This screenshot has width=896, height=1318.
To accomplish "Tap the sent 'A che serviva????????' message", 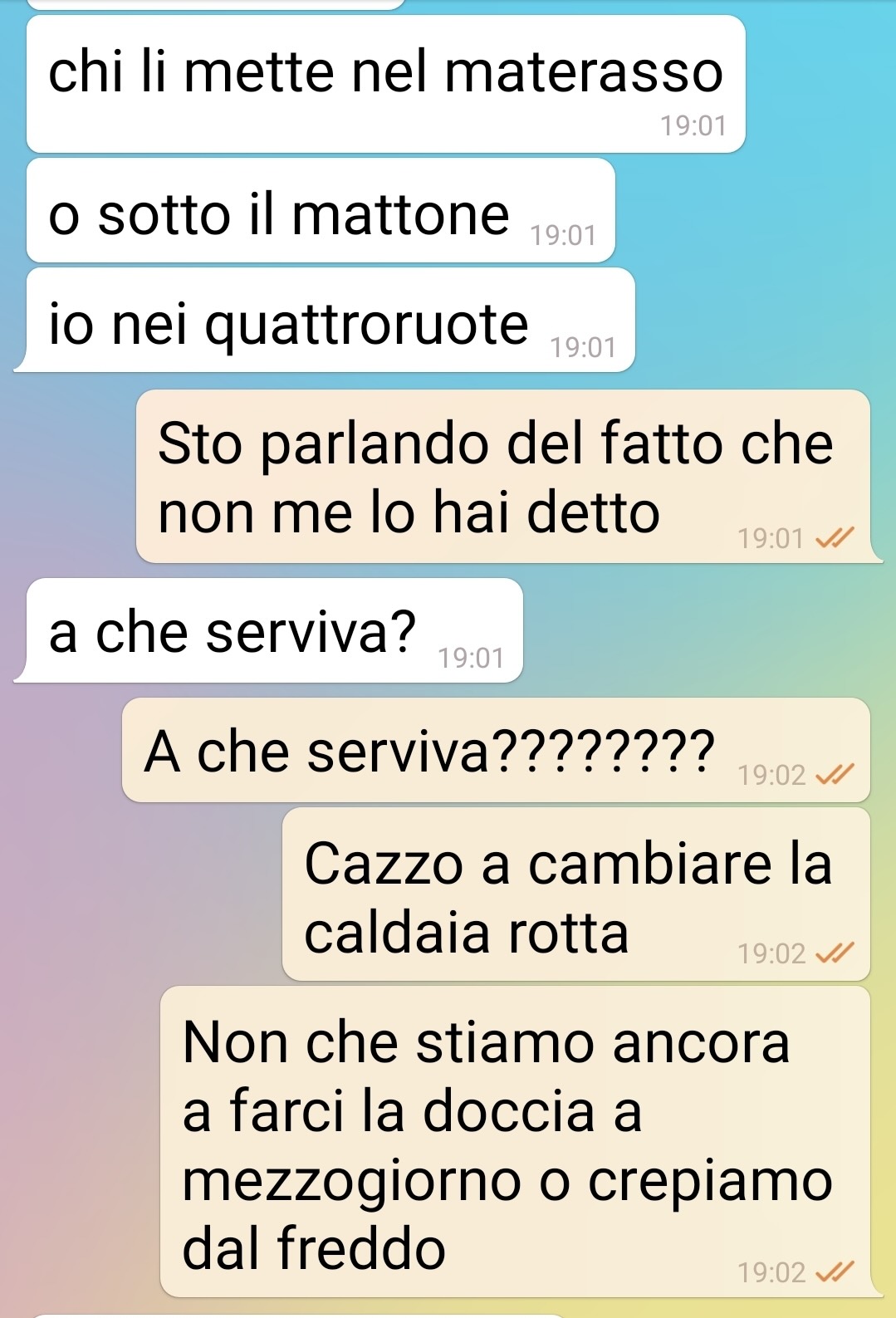I will [496, 751].
